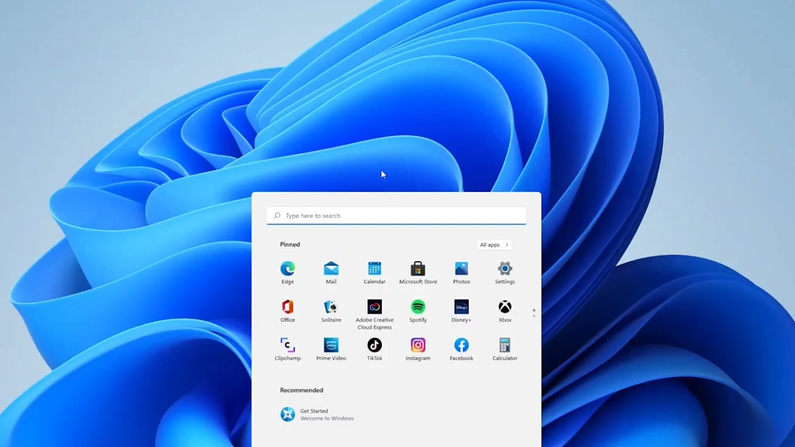
Task: Expand the All apps list
Action: (x=494, y=245)
